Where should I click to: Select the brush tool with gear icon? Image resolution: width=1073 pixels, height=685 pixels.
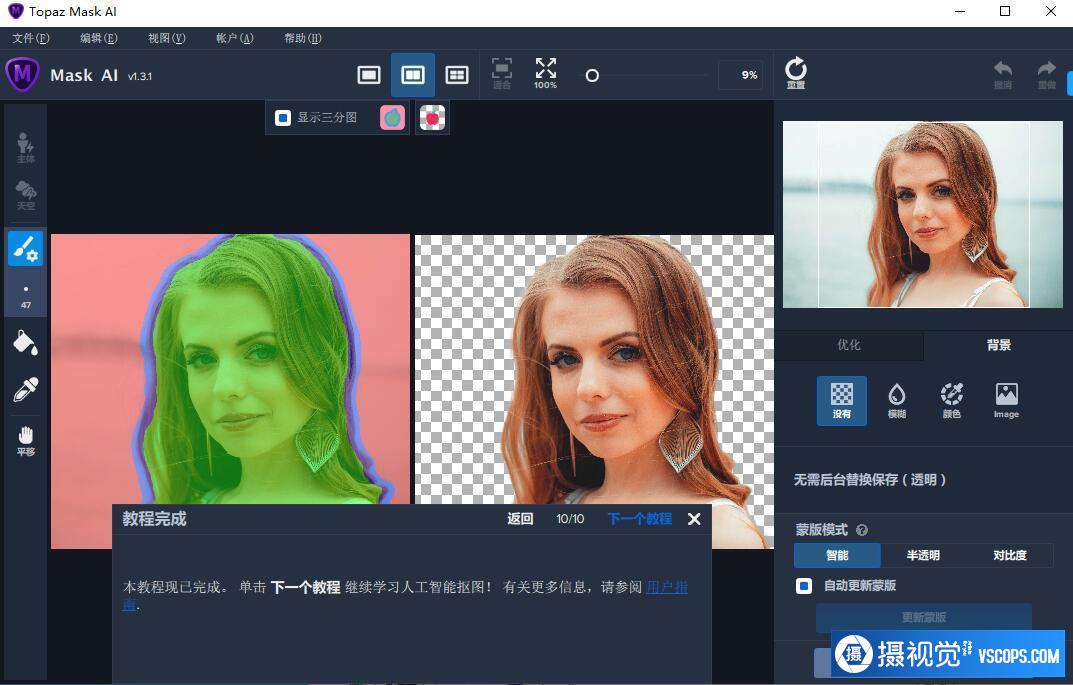tap(25, 248)
